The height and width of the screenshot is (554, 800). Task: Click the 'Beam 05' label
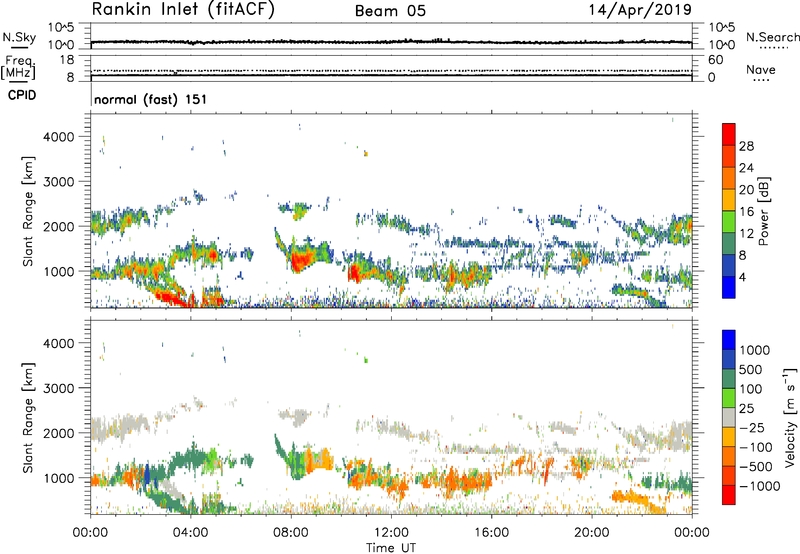tap(390, 11)
